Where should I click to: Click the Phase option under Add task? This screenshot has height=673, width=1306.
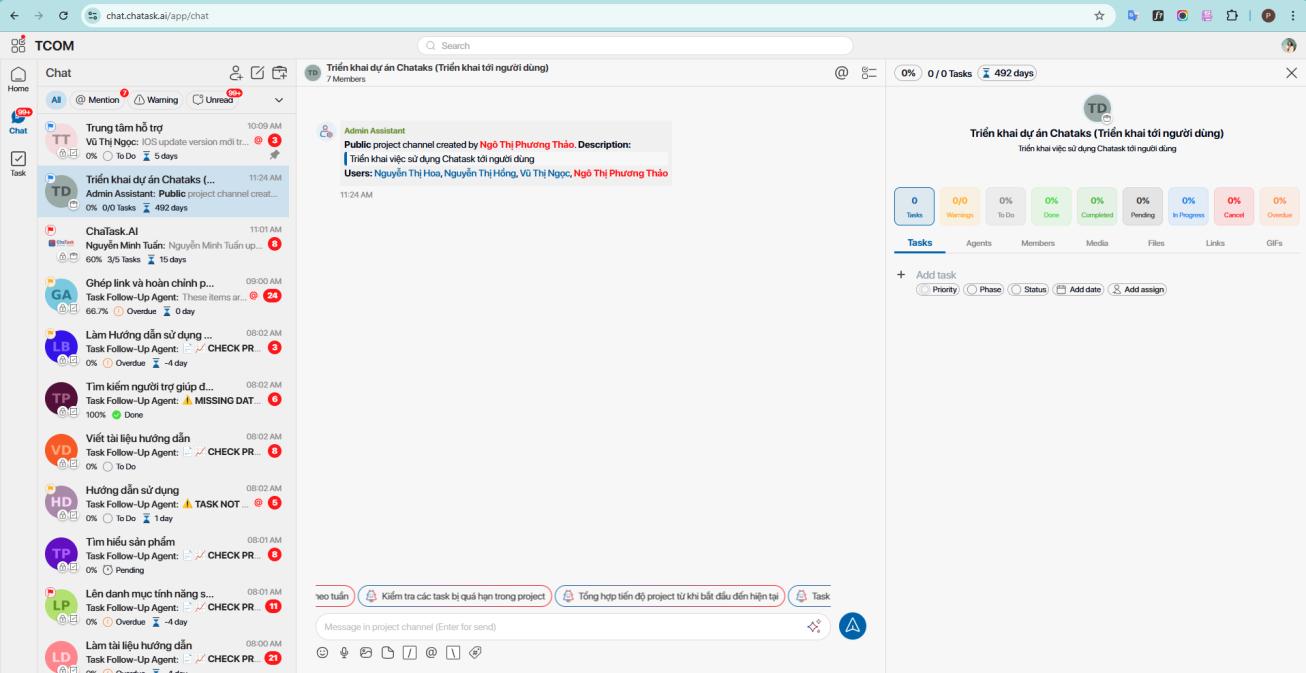984,289
